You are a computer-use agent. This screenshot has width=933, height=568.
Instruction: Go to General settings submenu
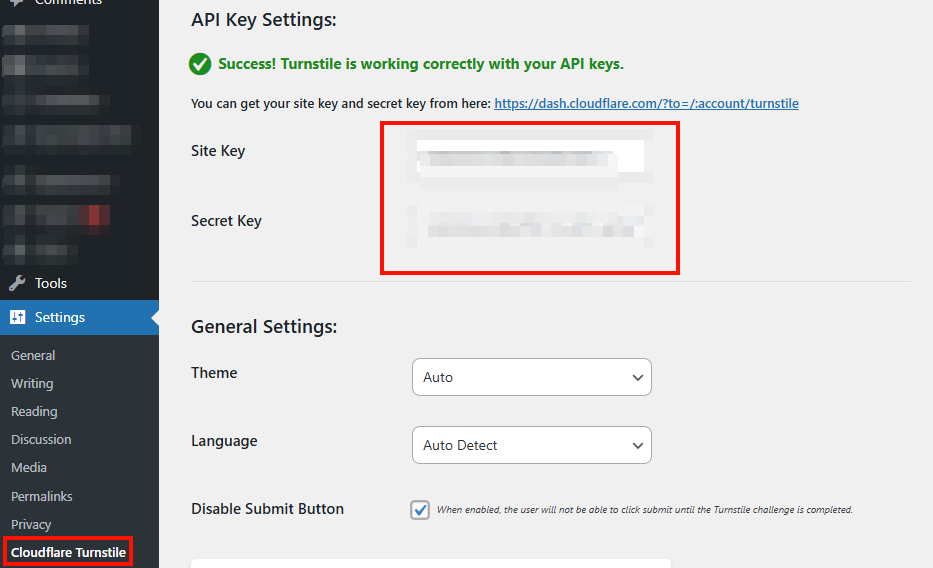(x=33, y=355)
